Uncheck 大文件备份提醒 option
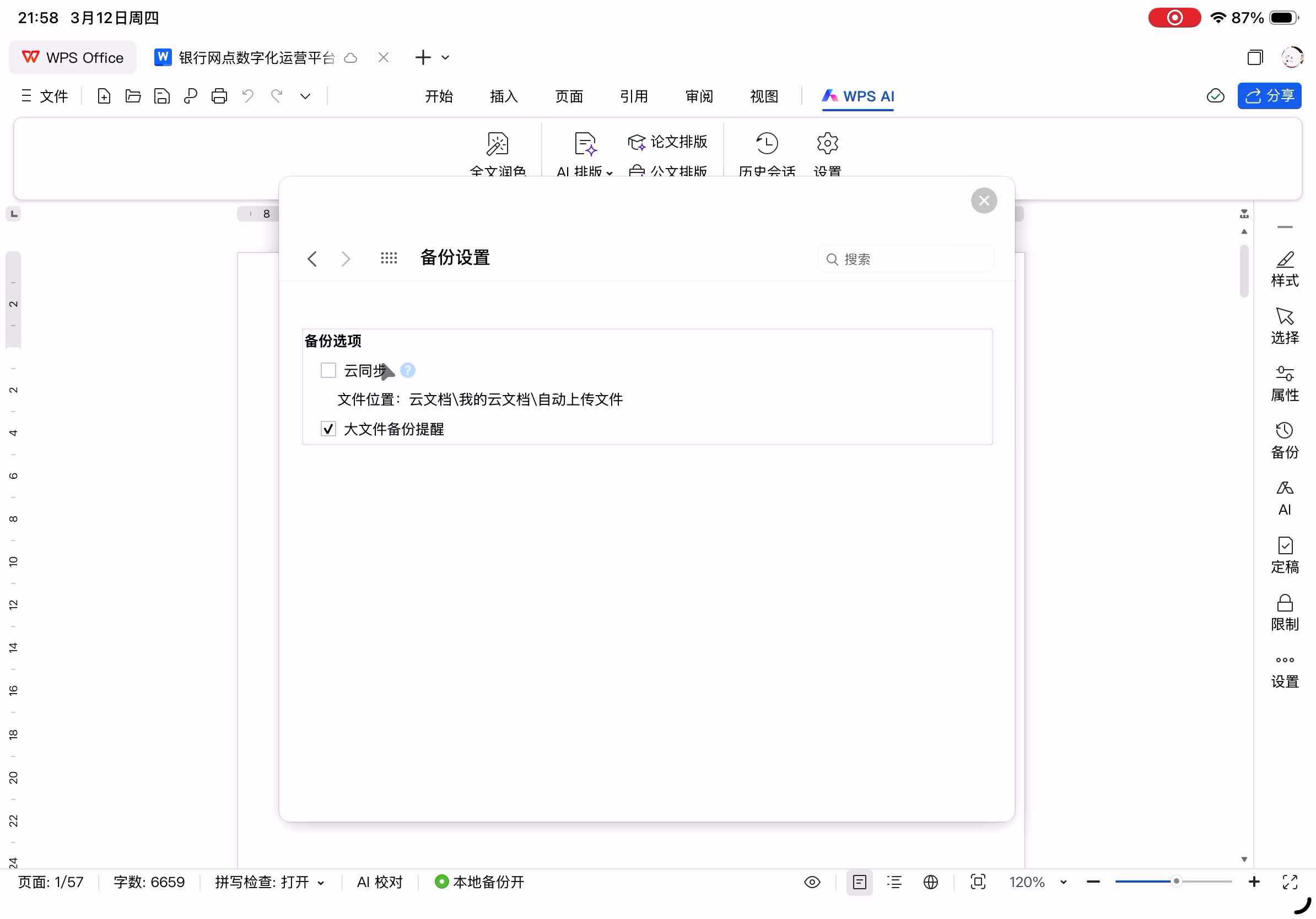The width and height of the screenshot is (1316, 919). pyautogui.click(x=328, y=429)
